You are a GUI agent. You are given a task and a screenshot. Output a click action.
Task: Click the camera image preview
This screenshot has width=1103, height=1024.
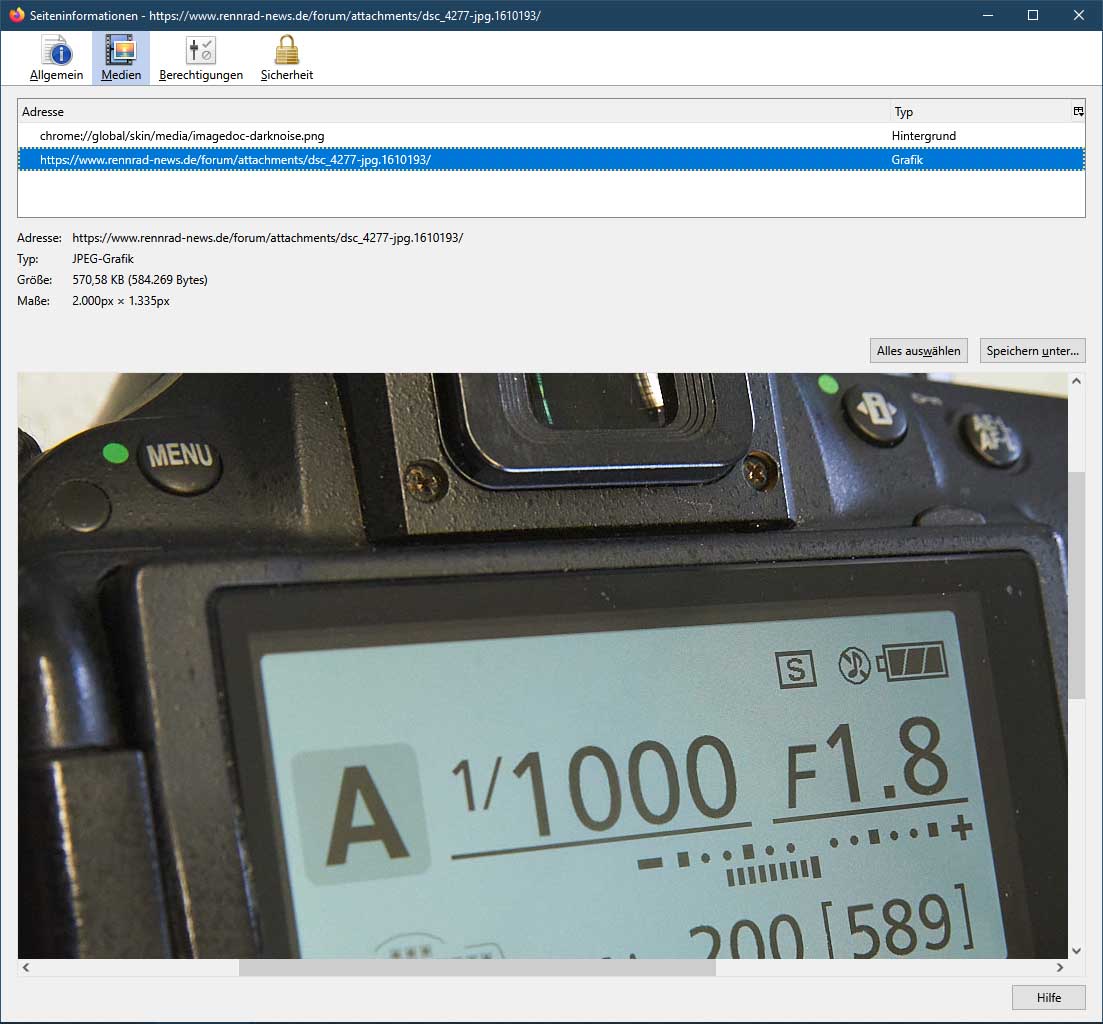click(542, 665)
